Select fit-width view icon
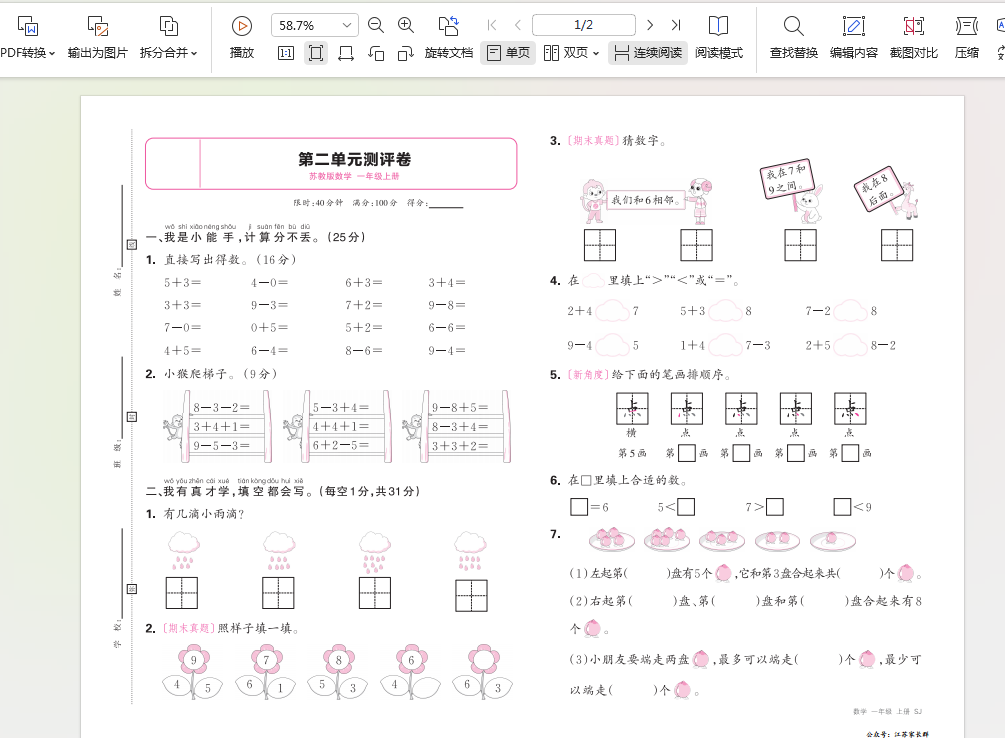This screenshot has width=1005, height=738. click(346, 53)
